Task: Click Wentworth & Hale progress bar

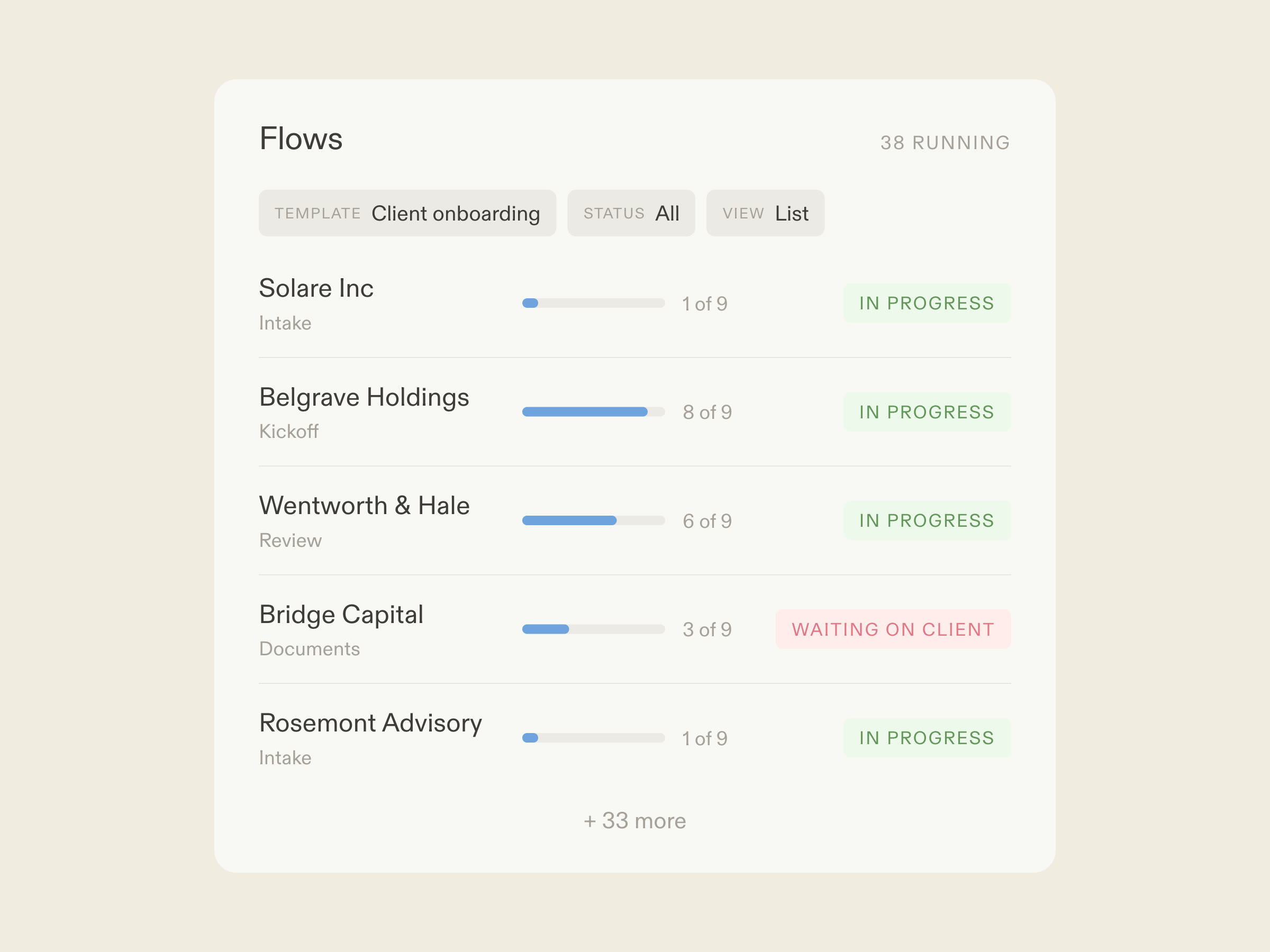Action: (x=593, y=520)
